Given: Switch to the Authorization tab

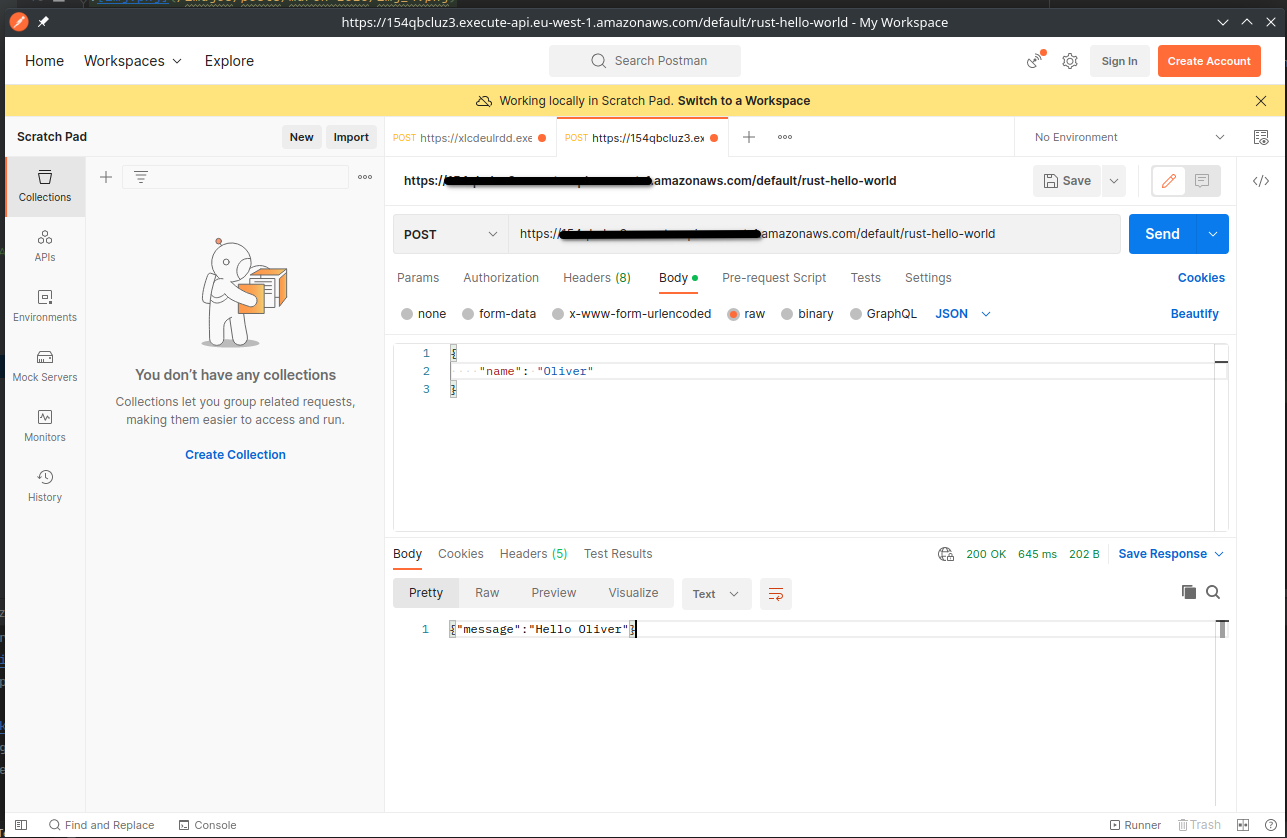Looking at the screenshot, I should (501, 278).
